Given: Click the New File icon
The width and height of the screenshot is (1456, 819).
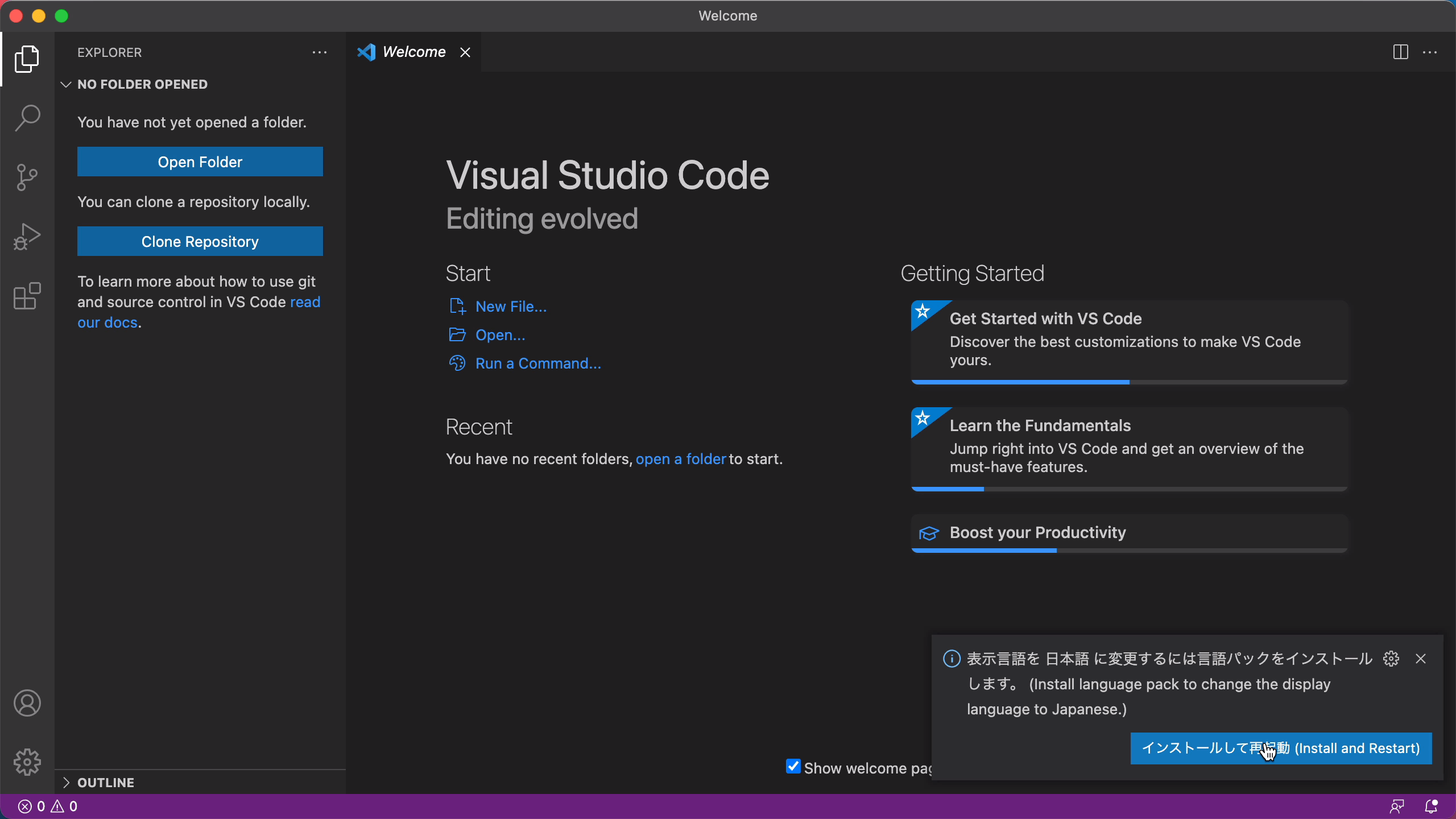Looking at the screenshot, I should click(457, 307).
